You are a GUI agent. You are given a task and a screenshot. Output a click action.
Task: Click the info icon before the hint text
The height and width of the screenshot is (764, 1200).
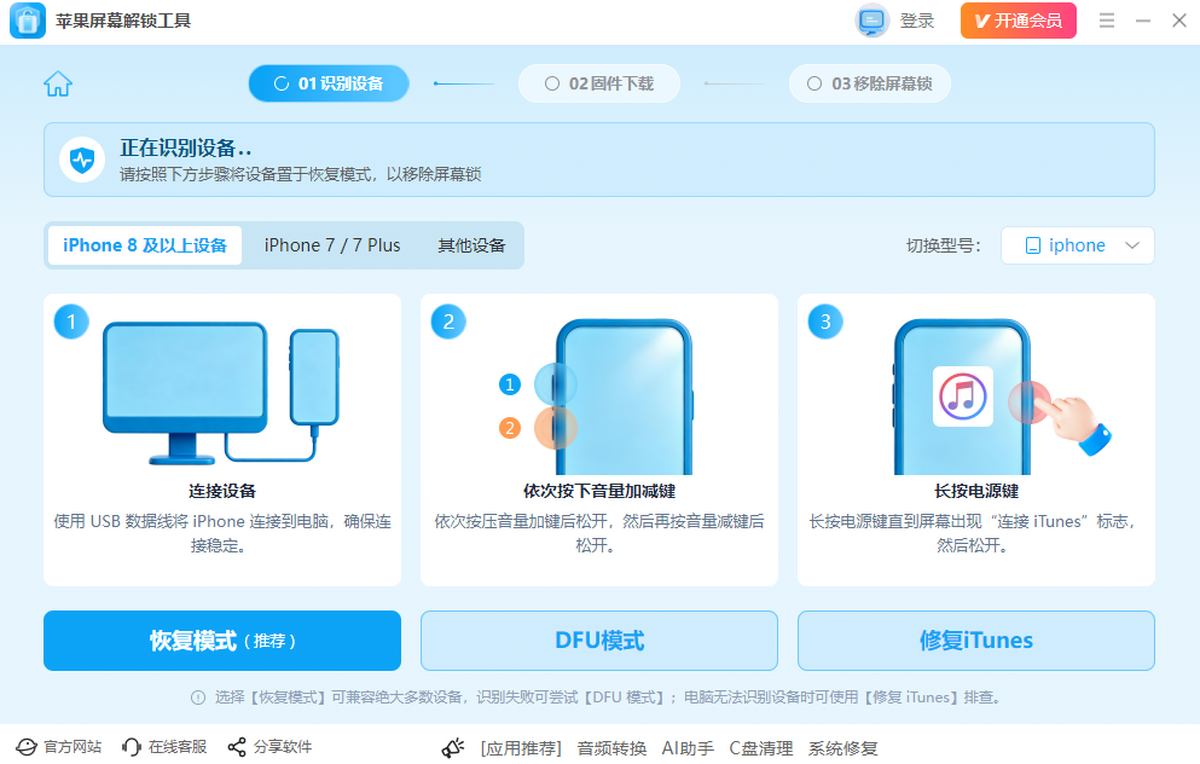(x=198, y=697)
